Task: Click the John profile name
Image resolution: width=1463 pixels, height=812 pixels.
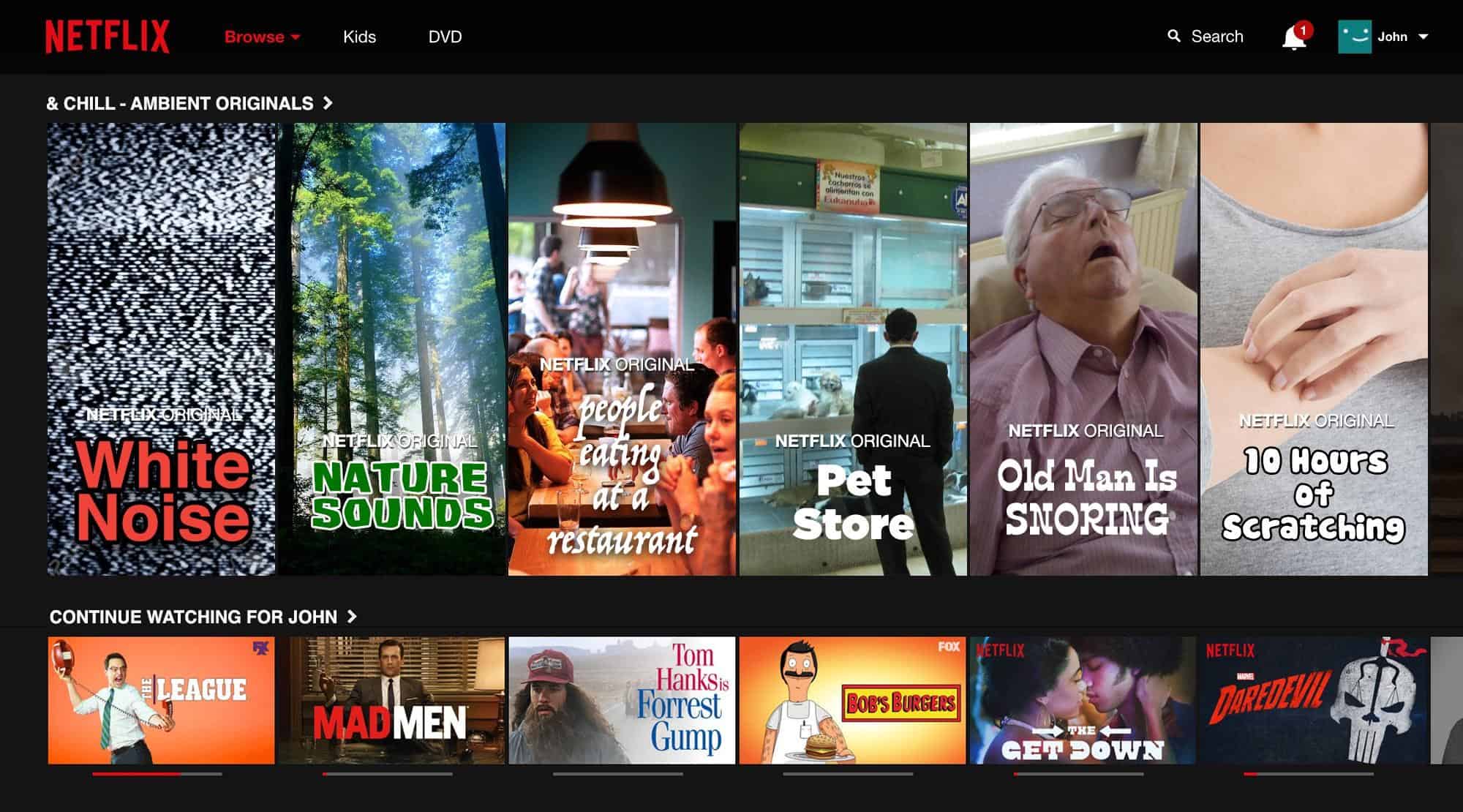Action: pos(1392,37)
